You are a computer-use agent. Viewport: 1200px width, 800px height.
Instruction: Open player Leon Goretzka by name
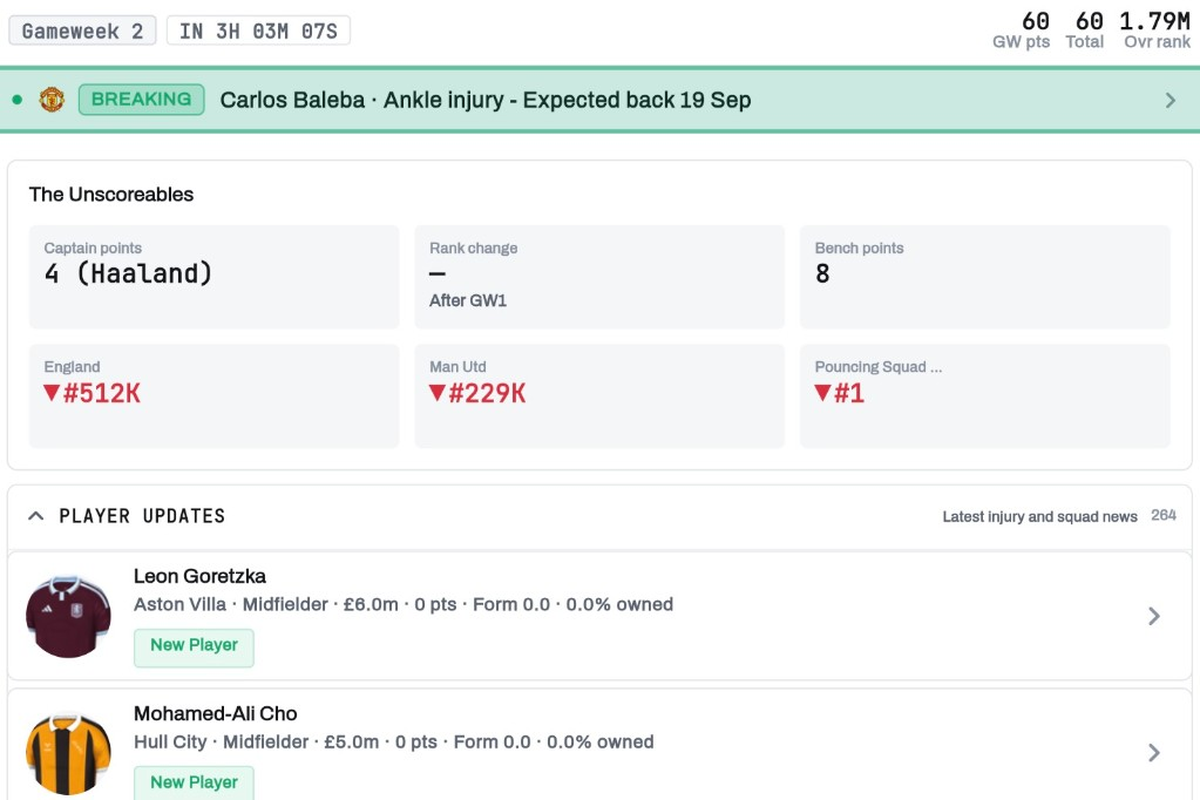tap(200, 576)
